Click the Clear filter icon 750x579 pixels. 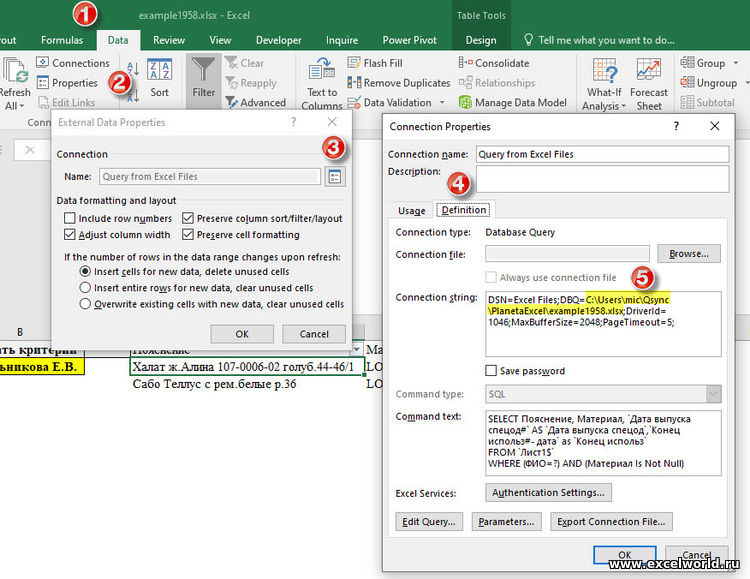[232, 63]
